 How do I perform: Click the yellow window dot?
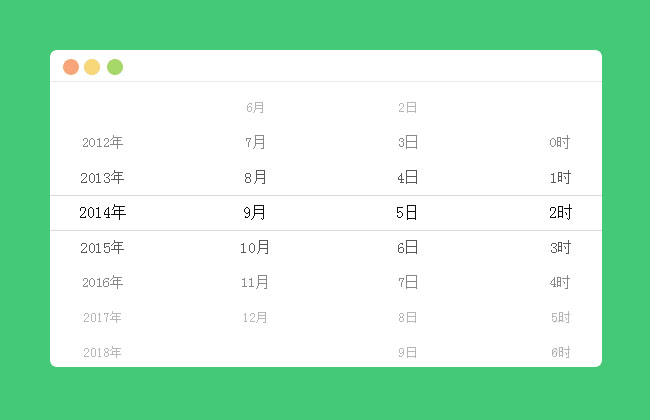pyautogui.click(x=92, y=67)
